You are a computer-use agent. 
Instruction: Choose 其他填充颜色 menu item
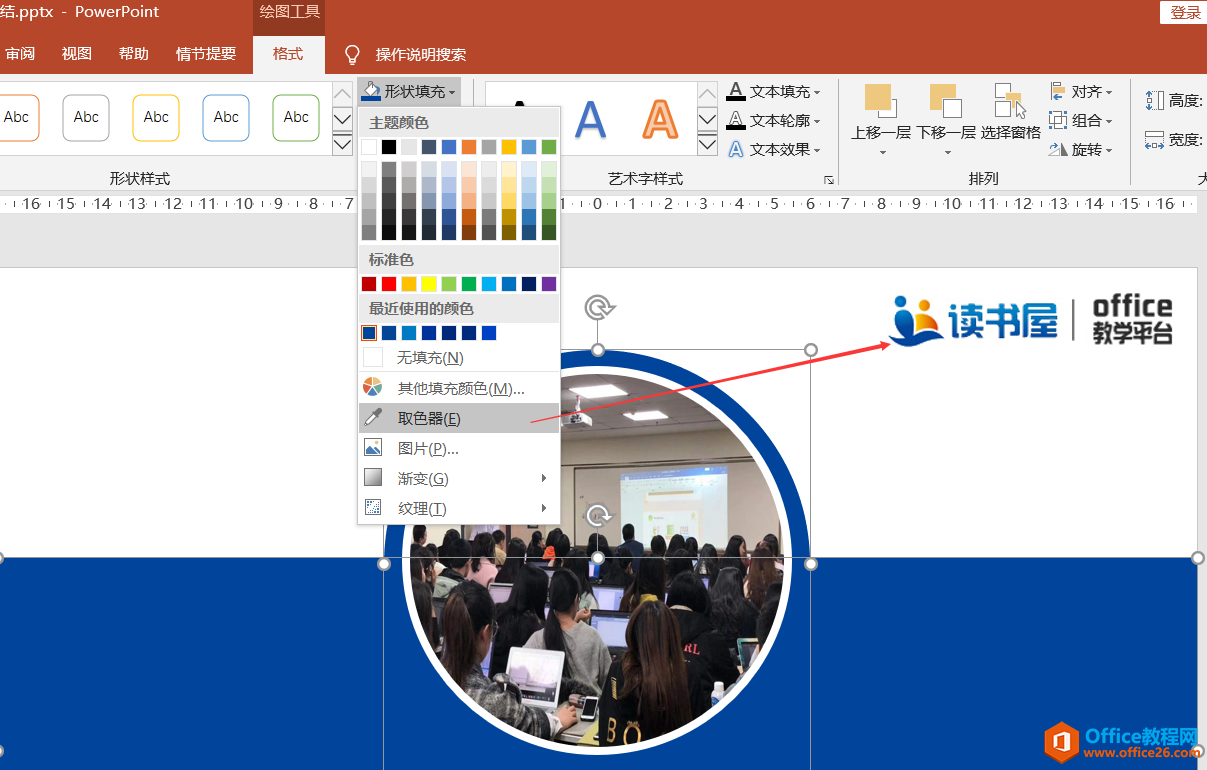coord(459,388)
